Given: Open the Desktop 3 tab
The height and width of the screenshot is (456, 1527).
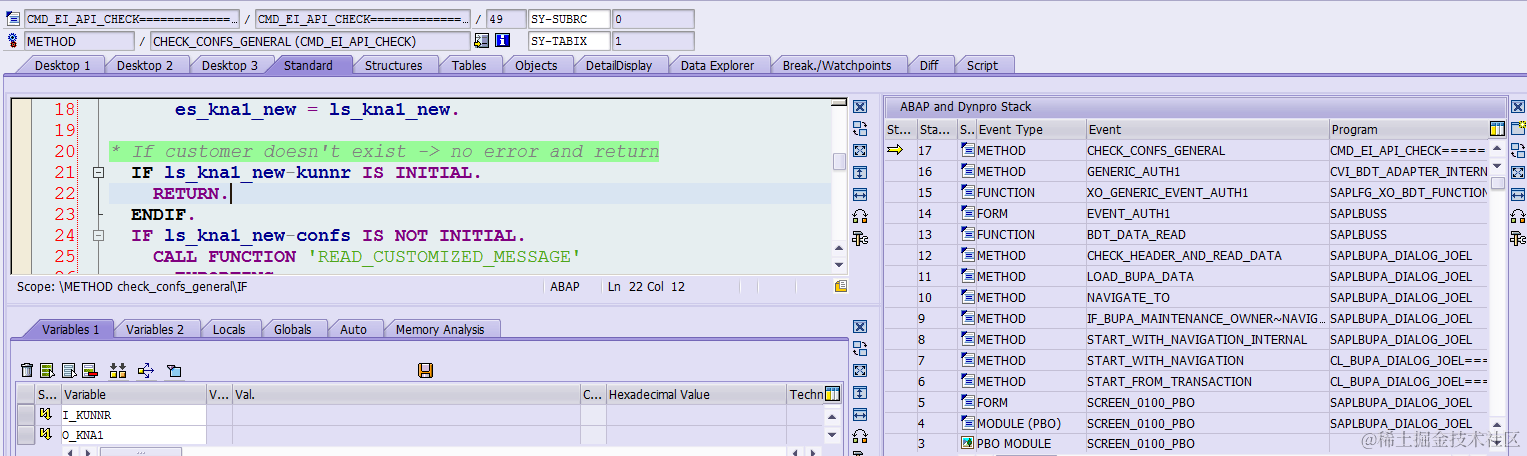Looking at the screenshot, I should click(230, 65).
